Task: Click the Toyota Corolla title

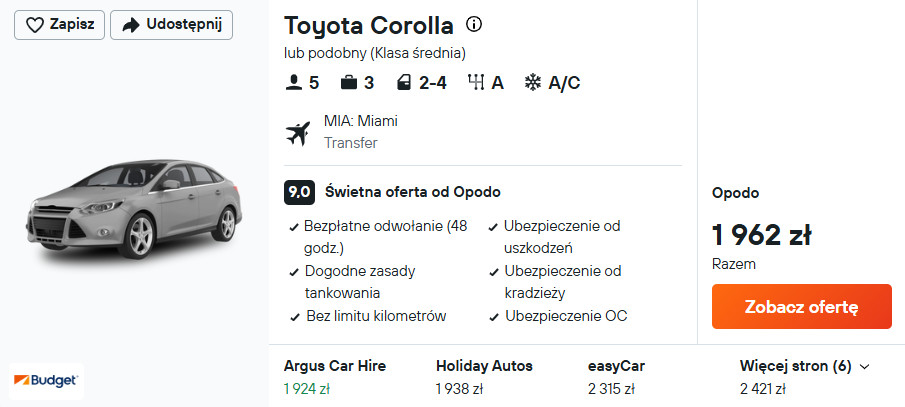Action: [x=368, y=25]
